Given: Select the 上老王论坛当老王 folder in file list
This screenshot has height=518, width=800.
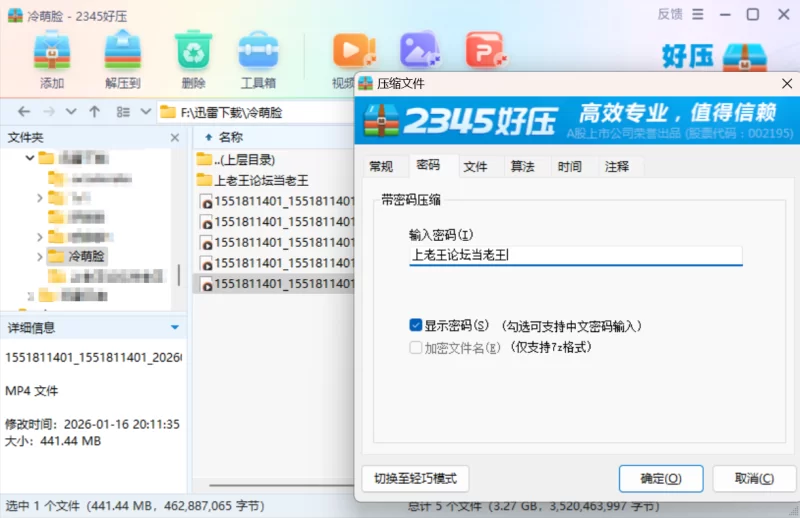Looking at the screenshot, I should tap(253, 180).
